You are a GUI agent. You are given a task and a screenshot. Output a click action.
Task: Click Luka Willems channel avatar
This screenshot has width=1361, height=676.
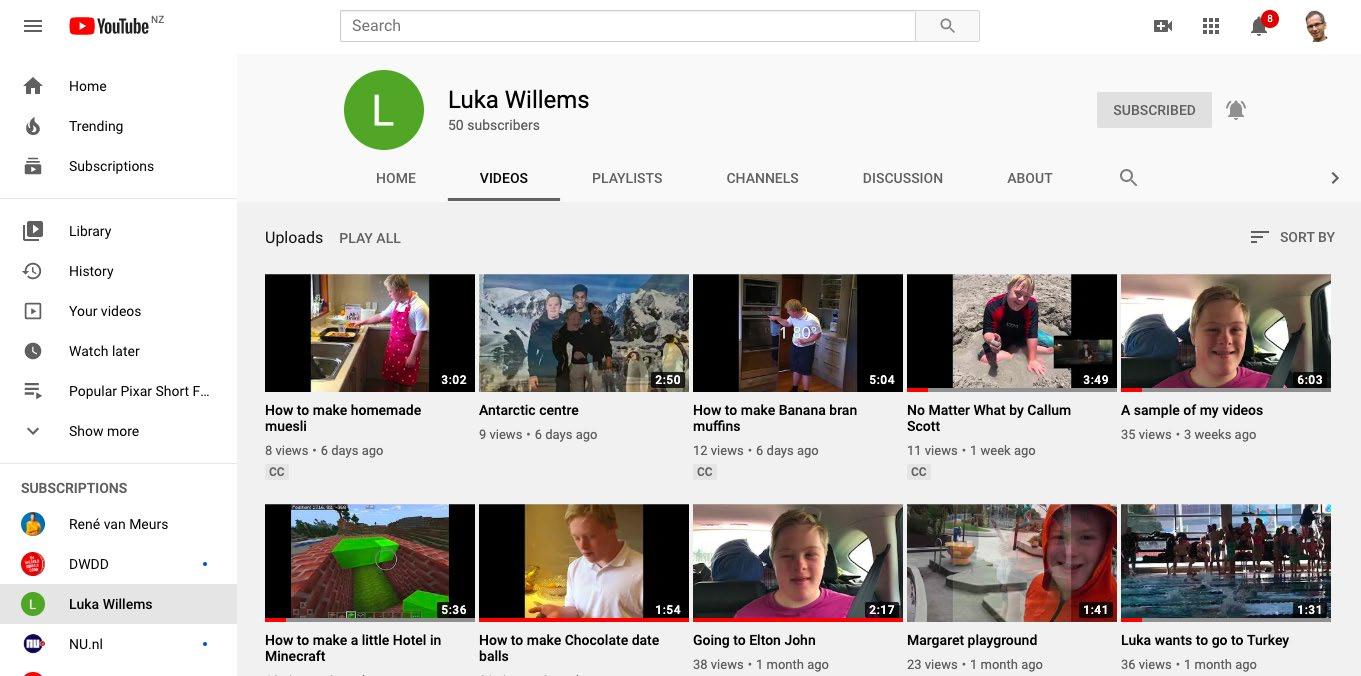[383, 110]
